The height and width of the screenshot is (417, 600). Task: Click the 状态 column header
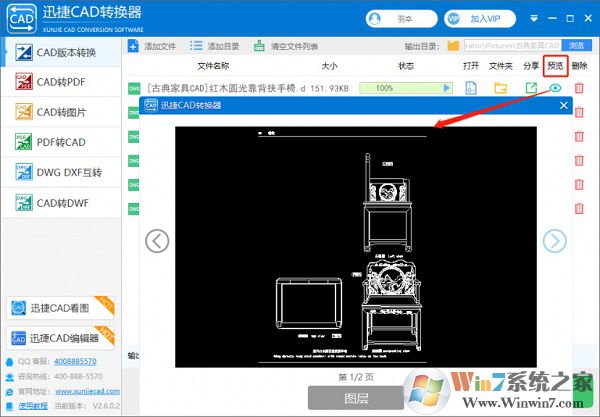tap(406, 66)
